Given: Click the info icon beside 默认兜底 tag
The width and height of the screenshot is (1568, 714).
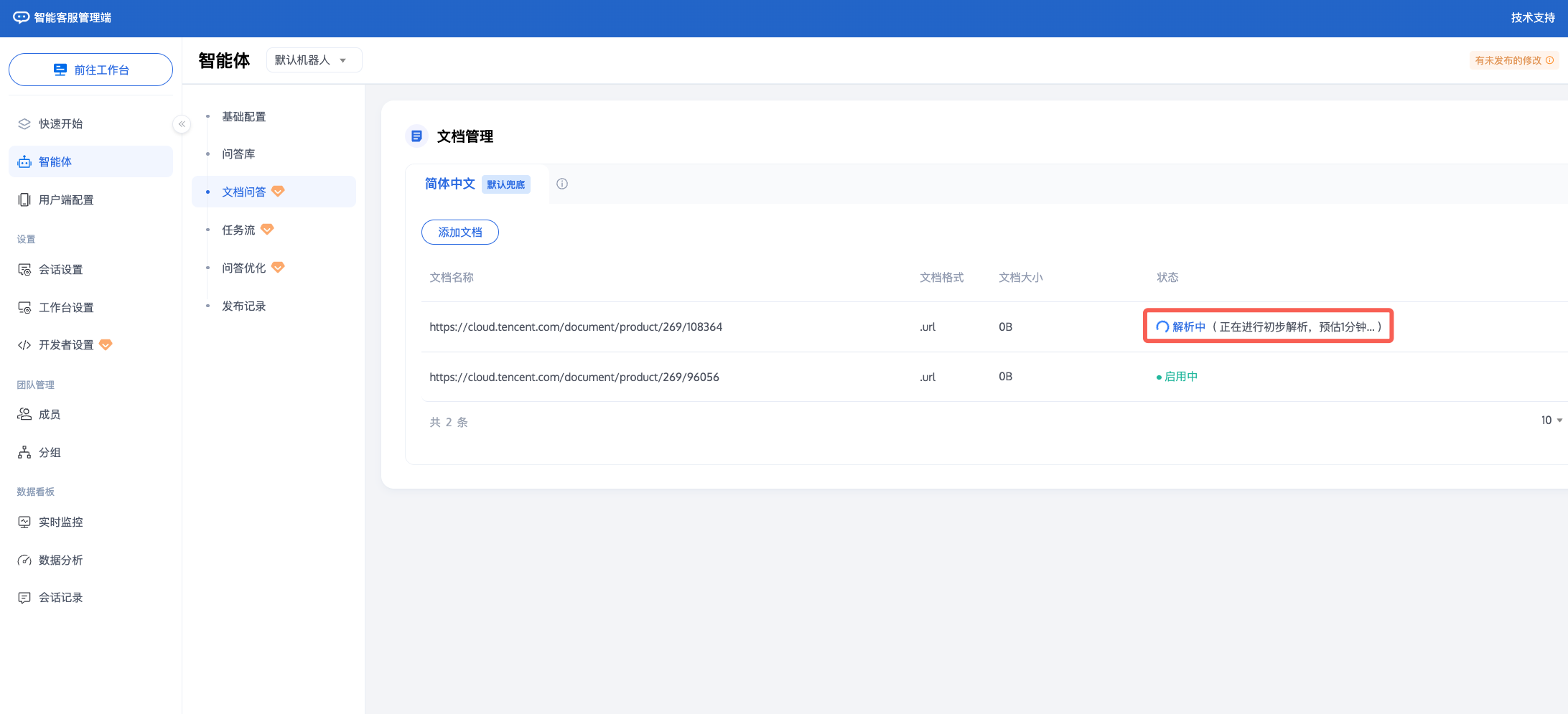Looking at the screenshot, I should [x=562, y=184].
